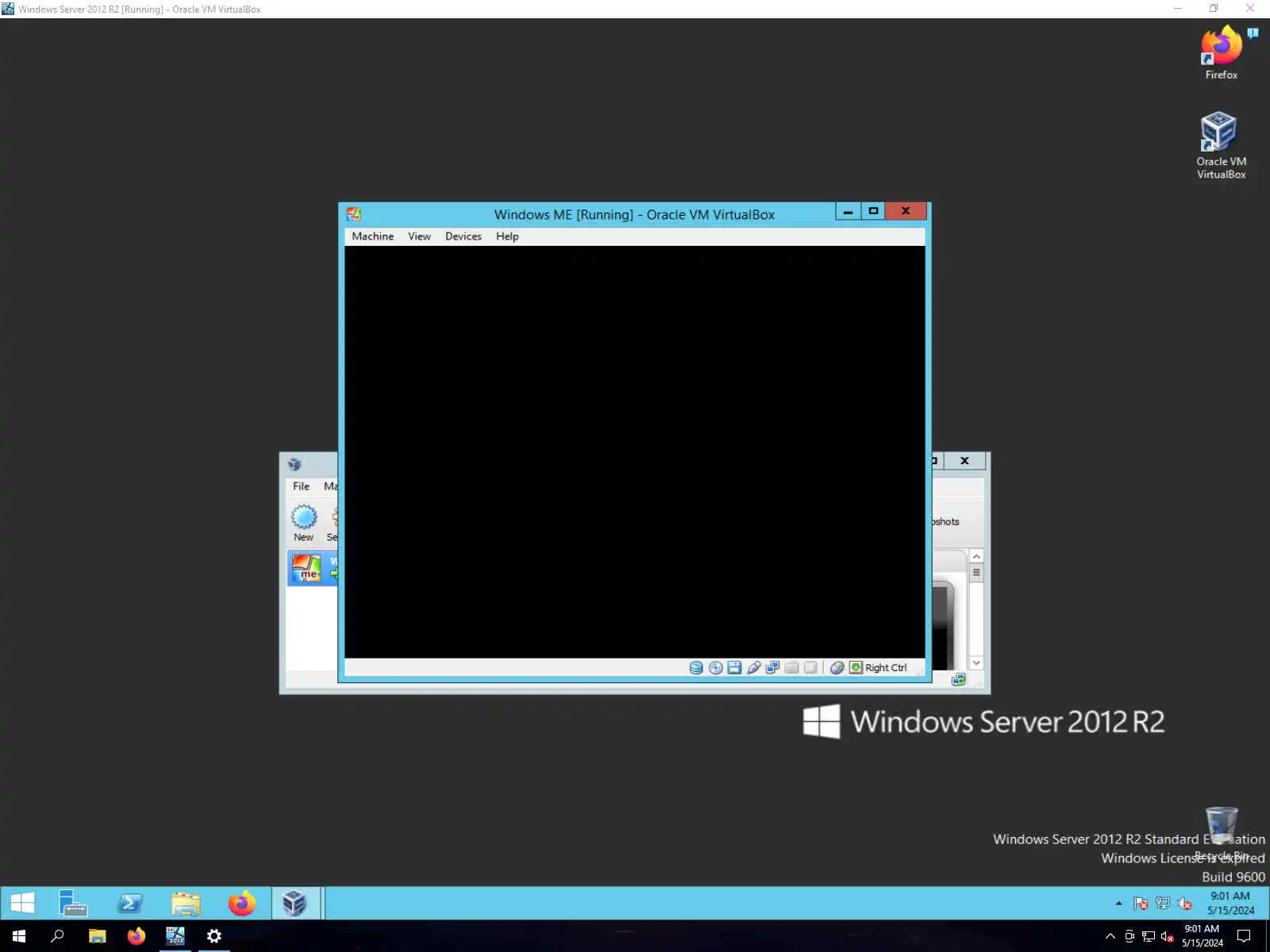Viewport: 1270px width, 952px height.
Task: Click inside Windows ME black VM display
Action: (x=634, y=451)
